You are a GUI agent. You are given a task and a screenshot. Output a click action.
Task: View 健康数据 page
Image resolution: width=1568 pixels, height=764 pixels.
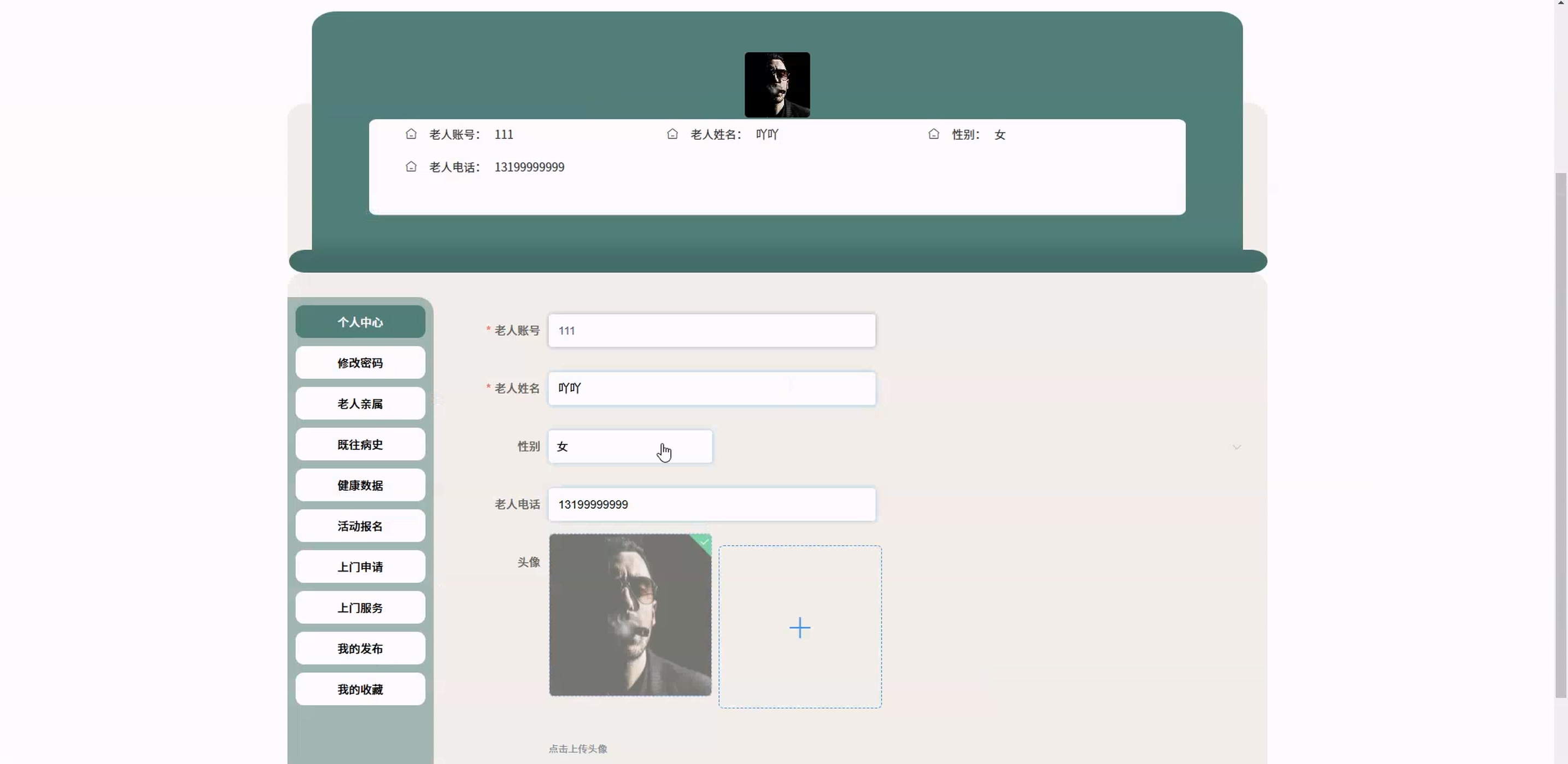point(360,485)
